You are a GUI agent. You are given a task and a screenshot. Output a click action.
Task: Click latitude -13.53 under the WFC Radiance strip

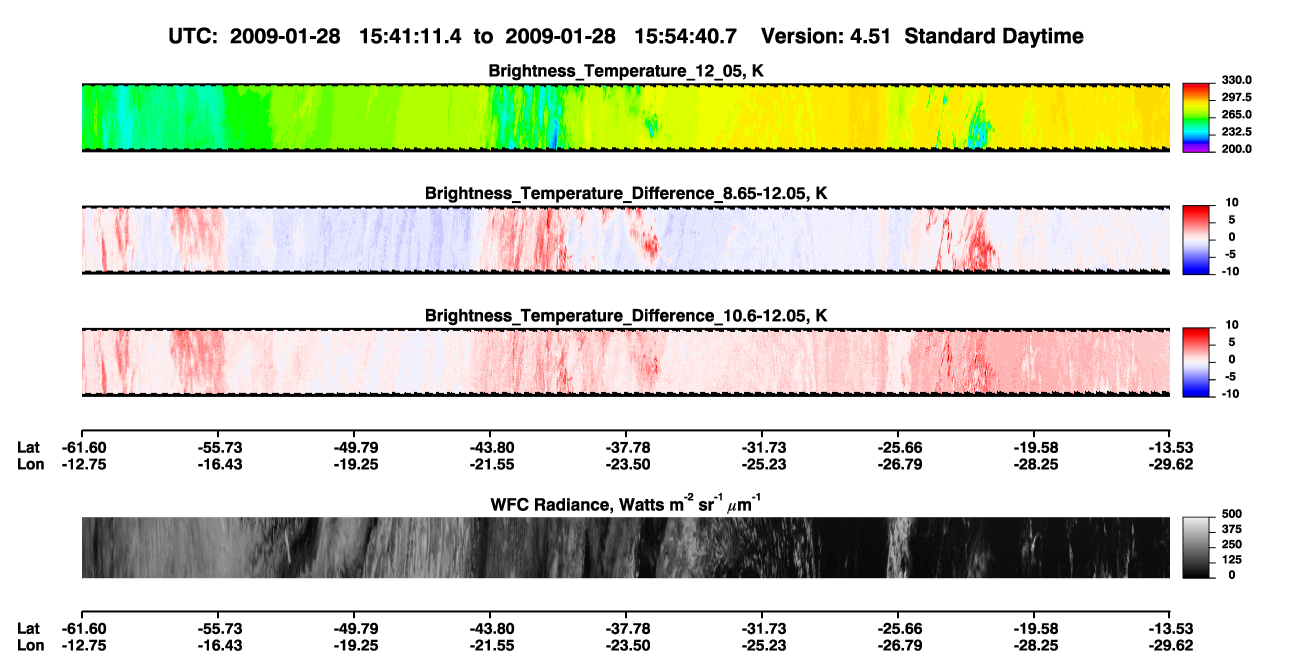(1170, 628)
